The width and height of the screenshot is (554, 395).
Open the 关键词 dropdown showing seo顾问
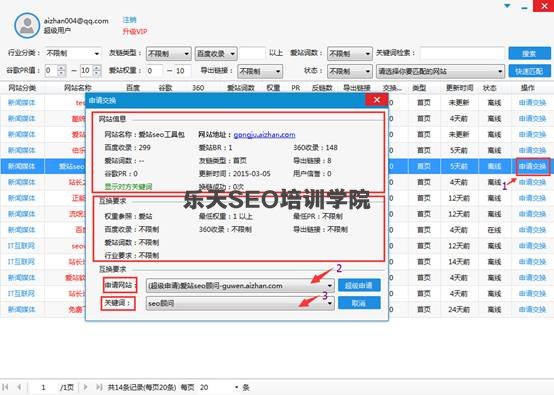tap(240, 303)
